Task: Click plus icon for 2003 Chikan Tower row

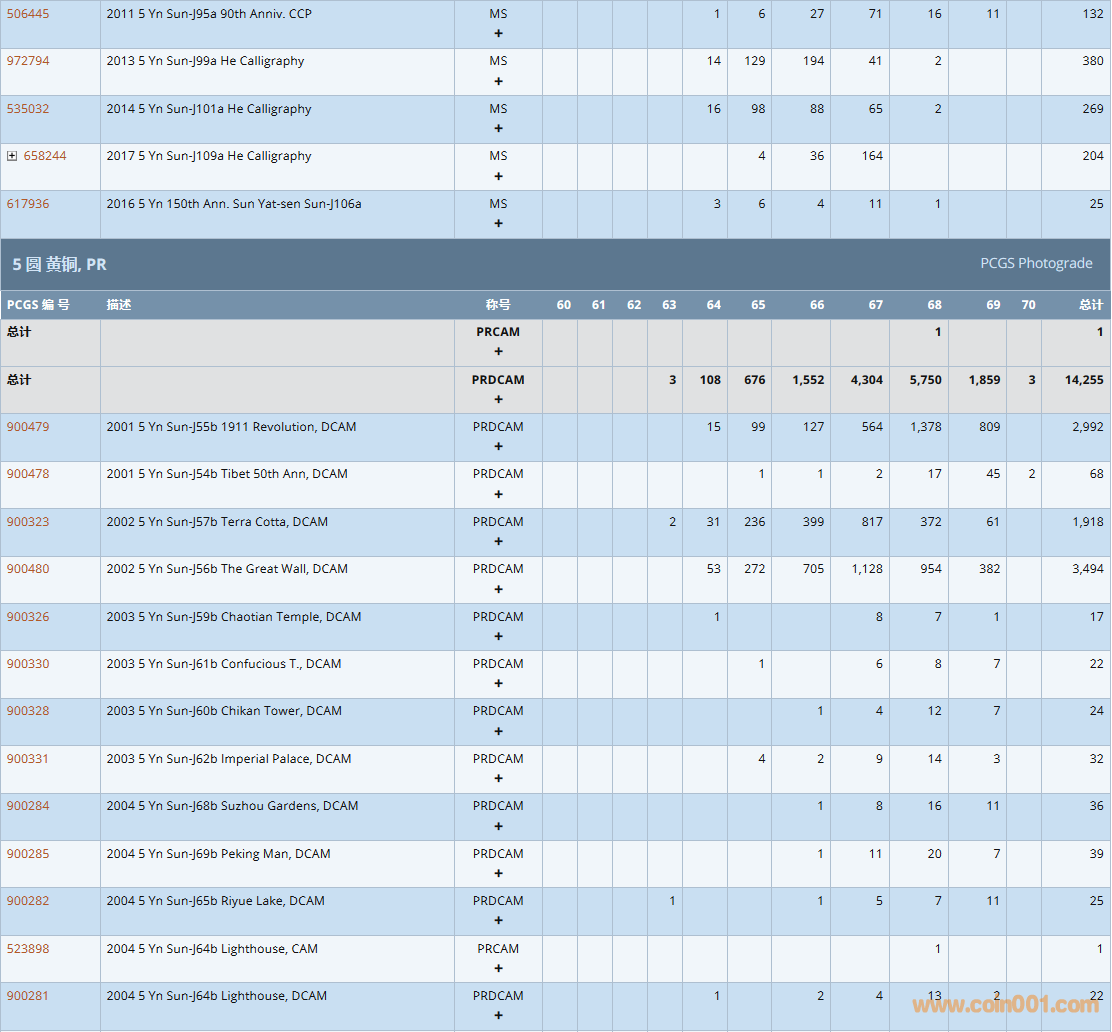Action: point(498,731)
